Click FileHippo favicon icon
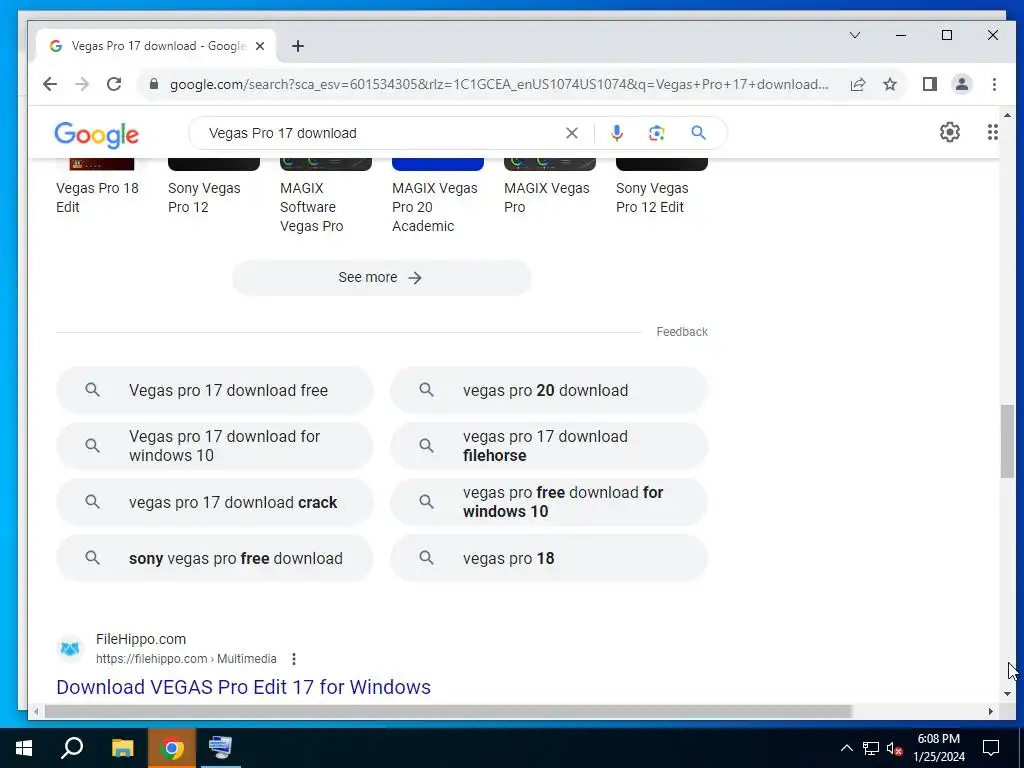The height and width of the screenshot is (768, 1024). [x=70, y=648]
